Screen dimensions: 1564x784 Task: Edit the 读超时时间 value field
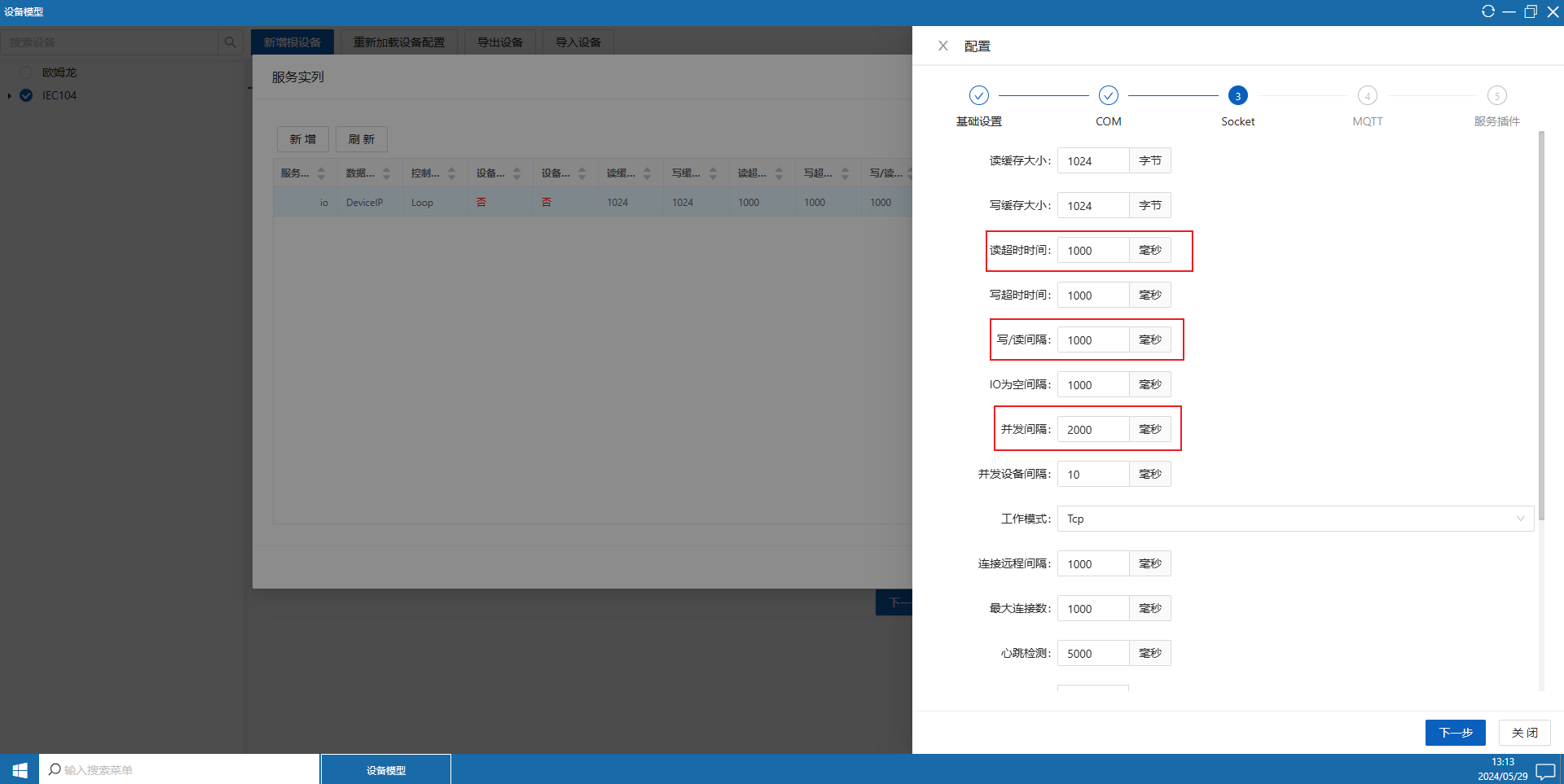pyautogui.click(x=1093, y=251)
